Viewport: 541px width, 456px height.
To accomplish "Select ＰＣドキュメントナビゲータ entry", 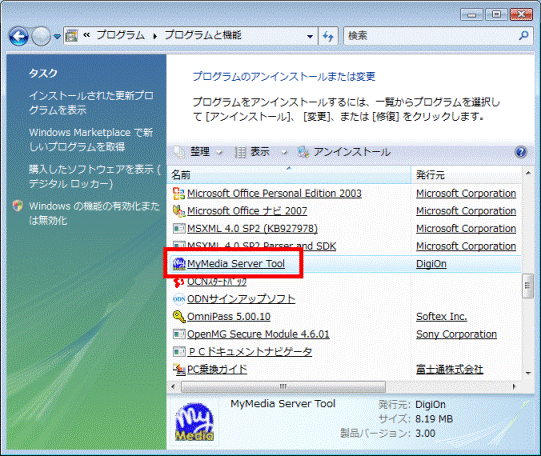I will [x=250, y=351].
